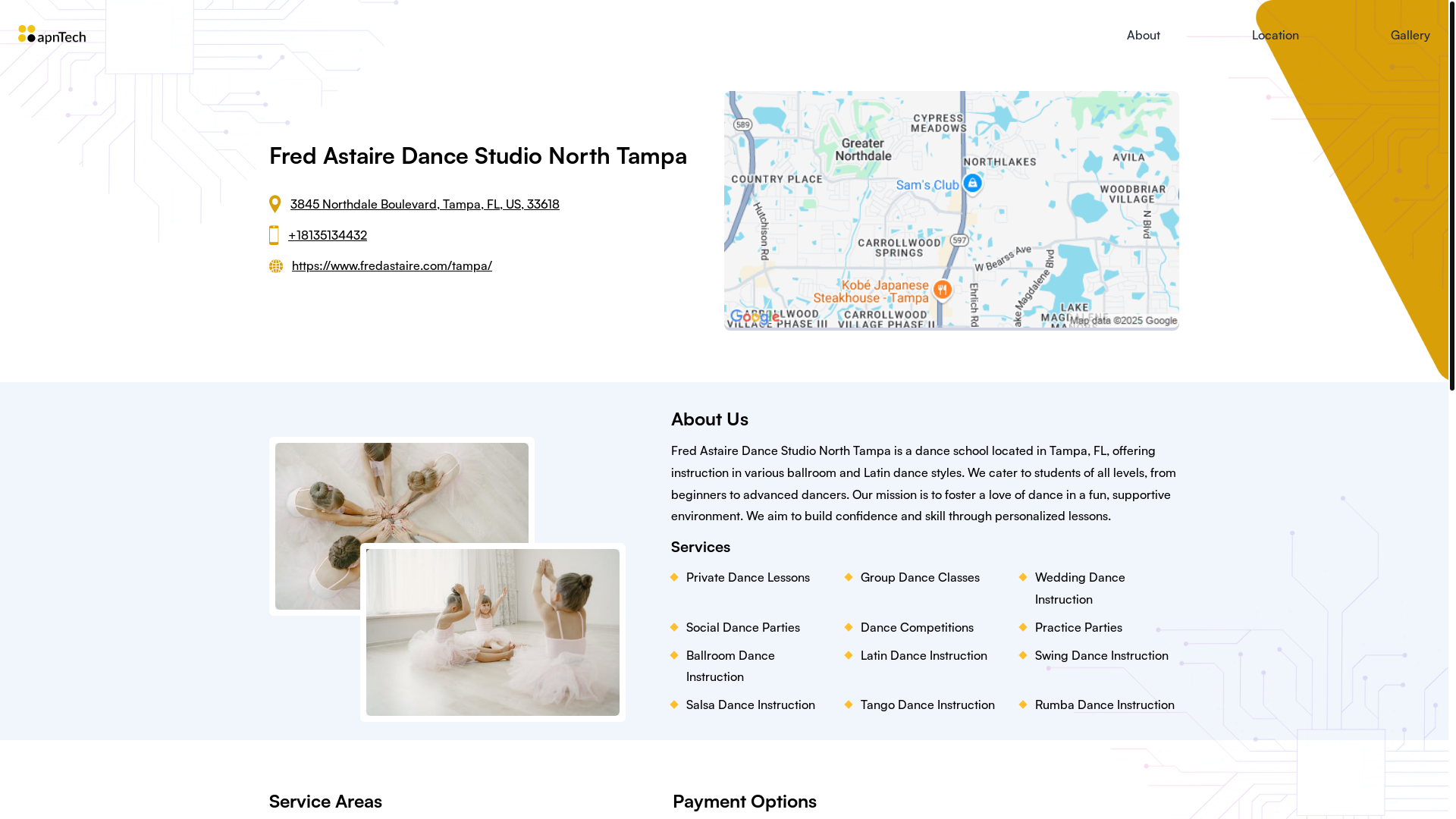1456x819 pixels.
Task: Click the Wedding Dance Instruction text
Action: [1080, 588]
